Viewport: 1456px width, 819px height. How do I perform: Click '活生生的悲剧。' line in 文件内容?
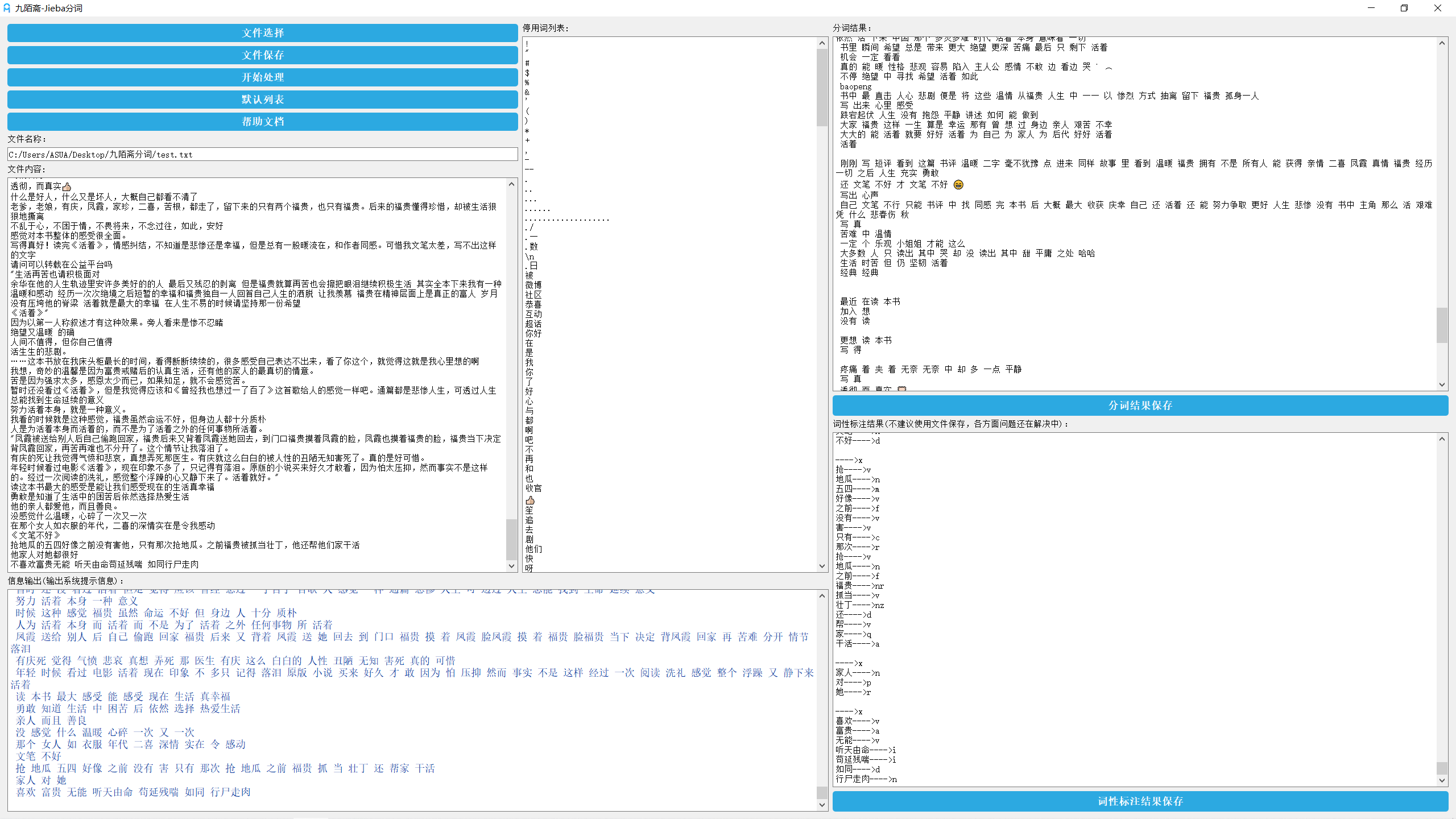[x=39, y=351]
